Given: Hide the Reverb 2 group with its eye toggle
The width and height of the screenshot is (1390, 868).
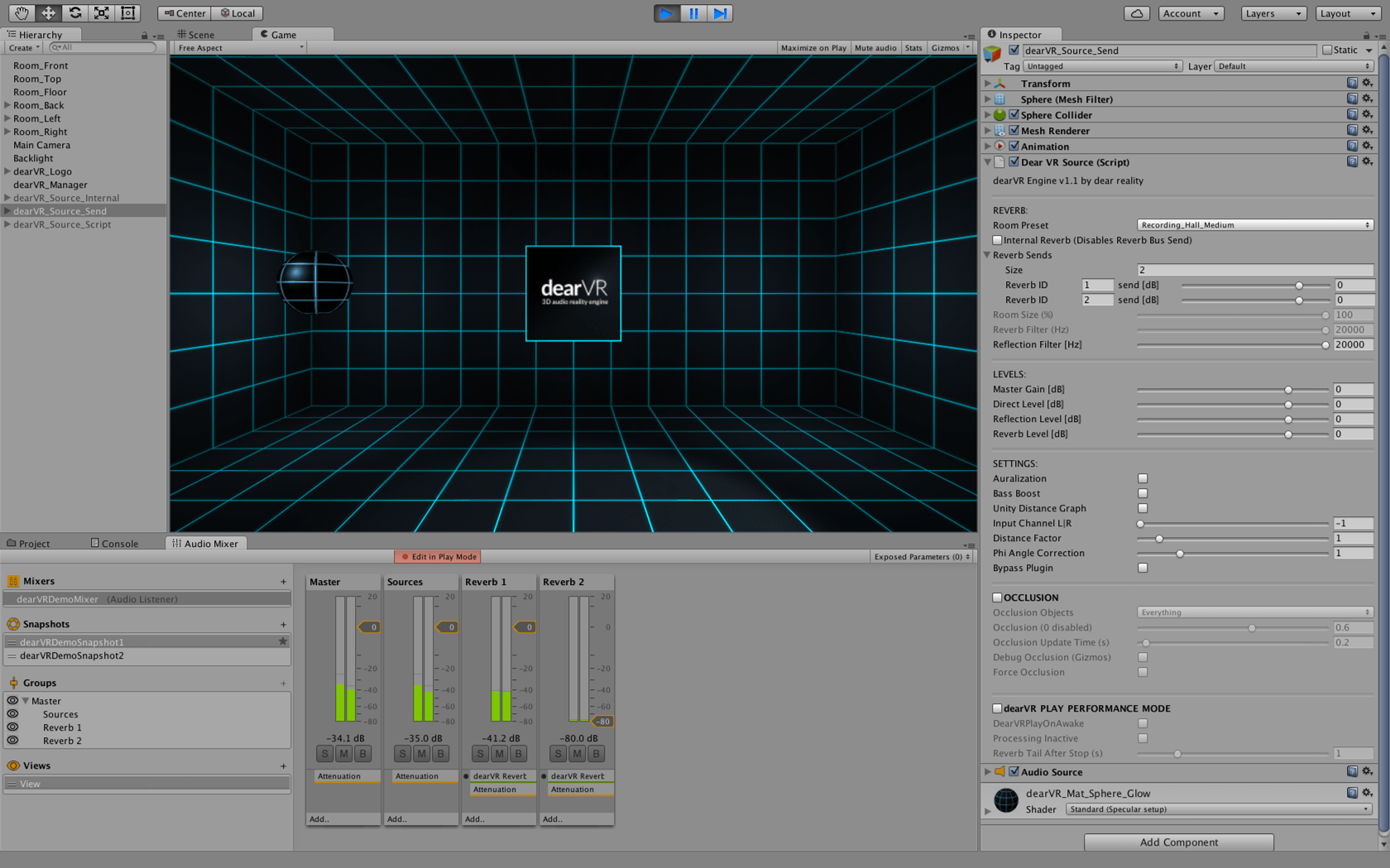Looking at the screenshot, I should tap(12, 741).
